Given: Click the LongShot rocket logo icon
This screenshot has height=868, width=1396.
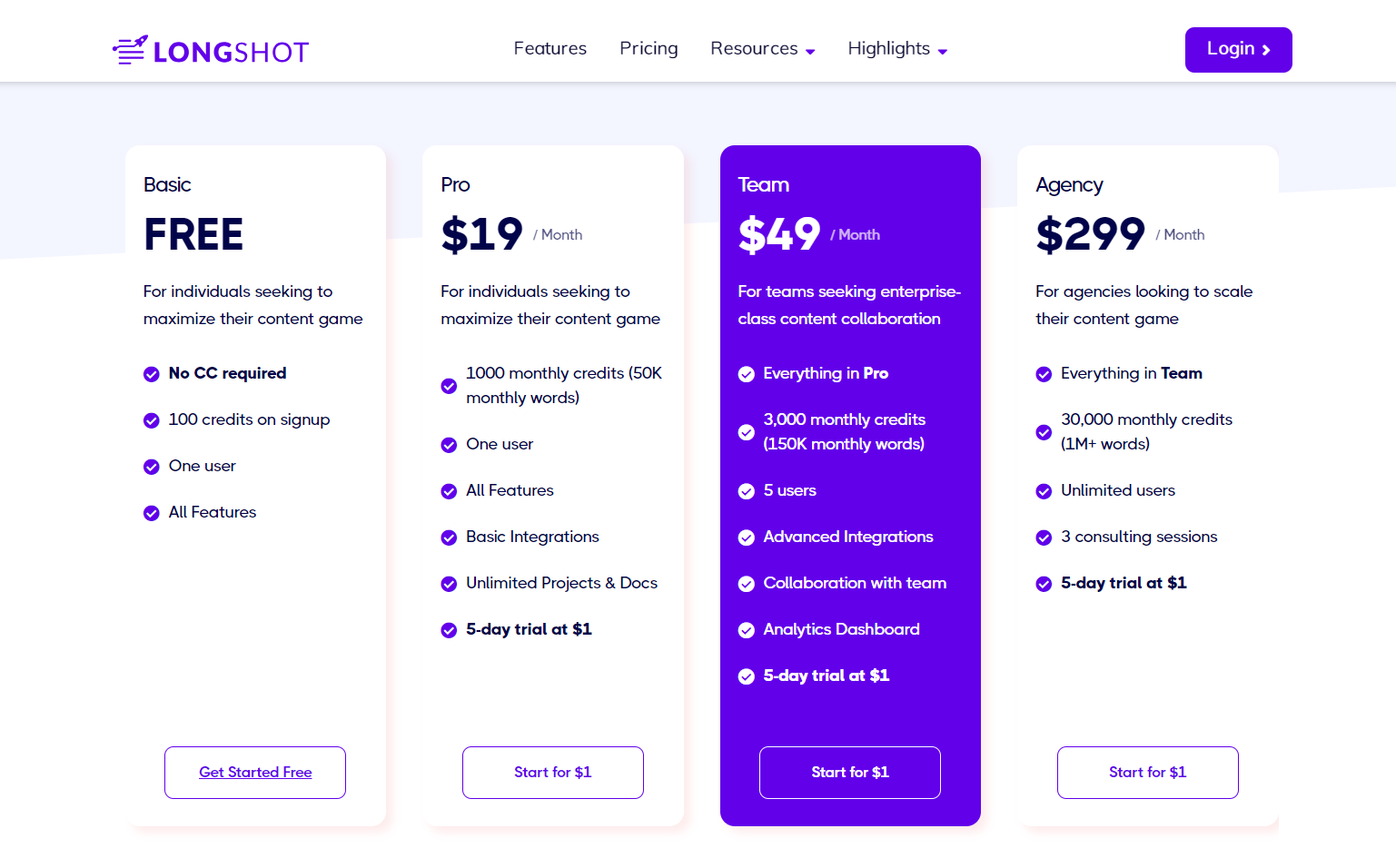Looking at the screenshot, I should point(130,50).
